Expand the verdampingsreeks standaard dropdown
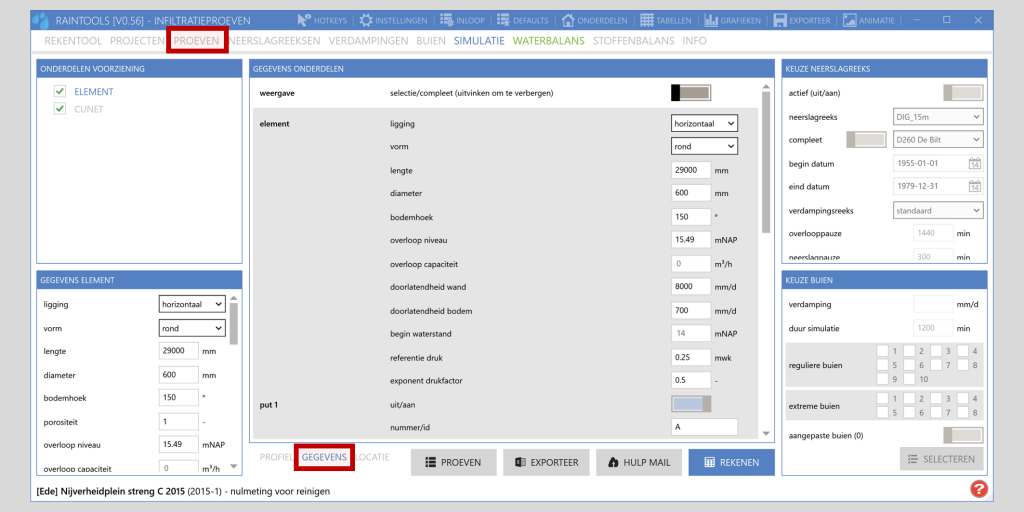Viewport: 1024px width, 512px height. pos(937,211)
